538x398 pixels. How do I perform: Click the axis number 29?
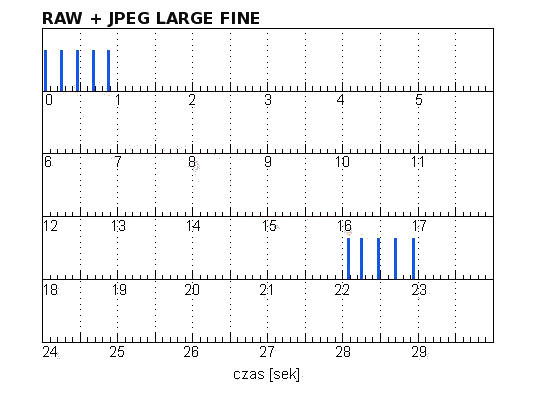pos(419,352)
